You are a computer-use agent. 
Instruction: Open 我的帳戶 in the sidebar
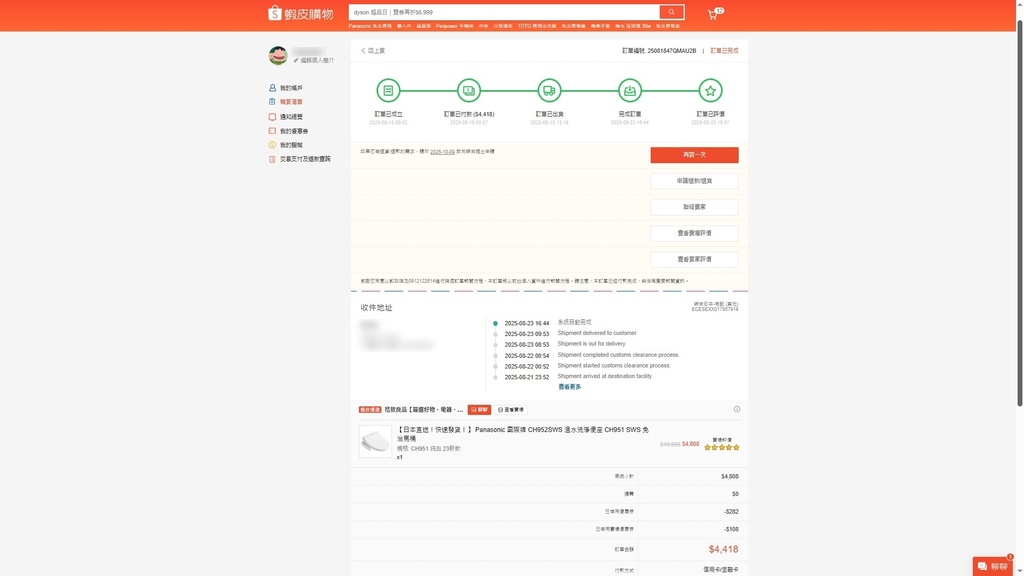click(291, 88)
